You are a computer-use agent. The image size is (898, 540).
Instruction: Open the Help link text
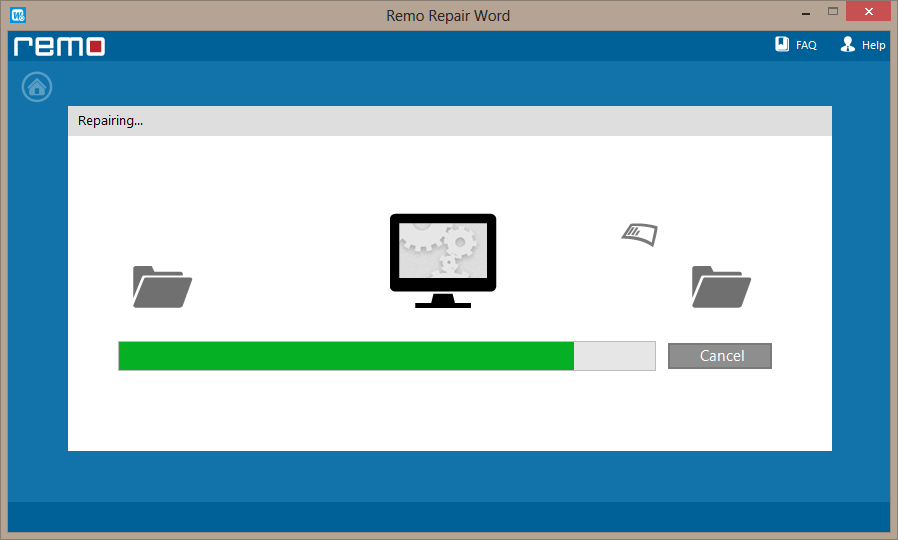873,45
